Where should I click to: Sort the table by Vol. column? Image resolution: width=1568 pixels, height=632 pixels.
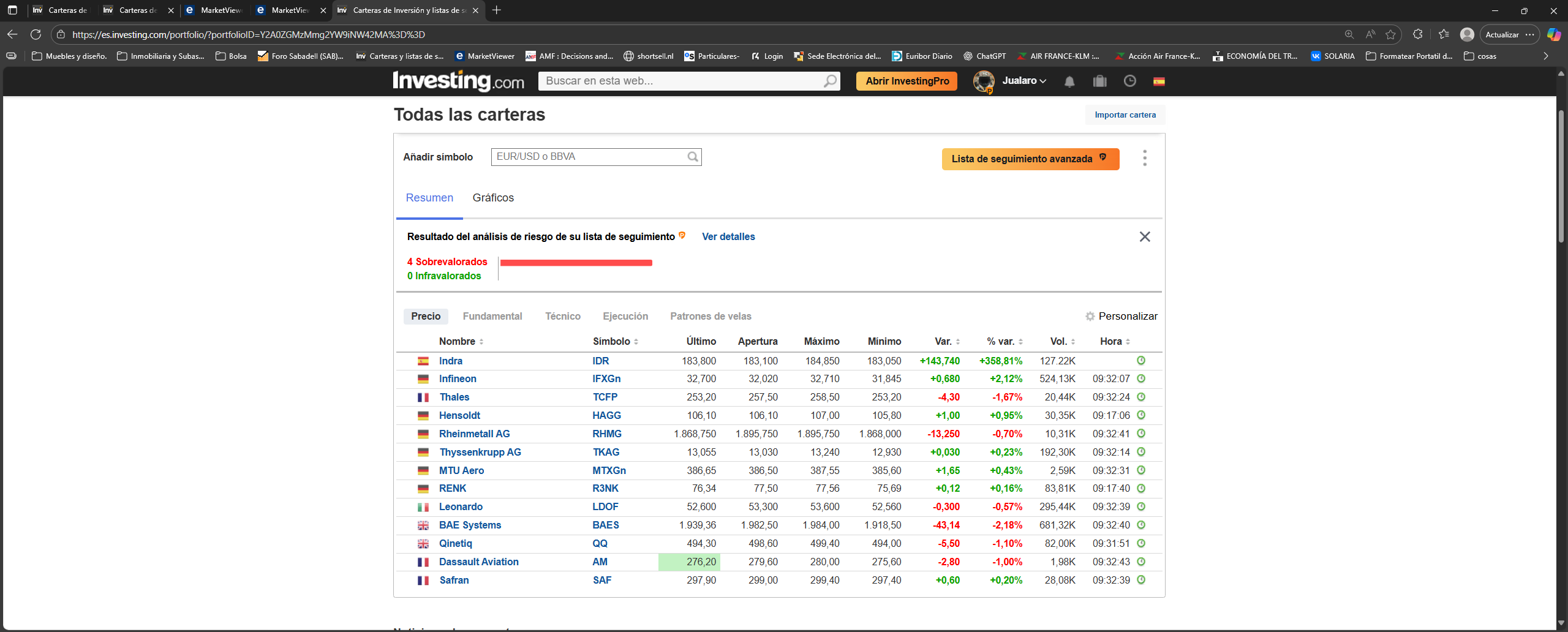[x=1063, y=342]
